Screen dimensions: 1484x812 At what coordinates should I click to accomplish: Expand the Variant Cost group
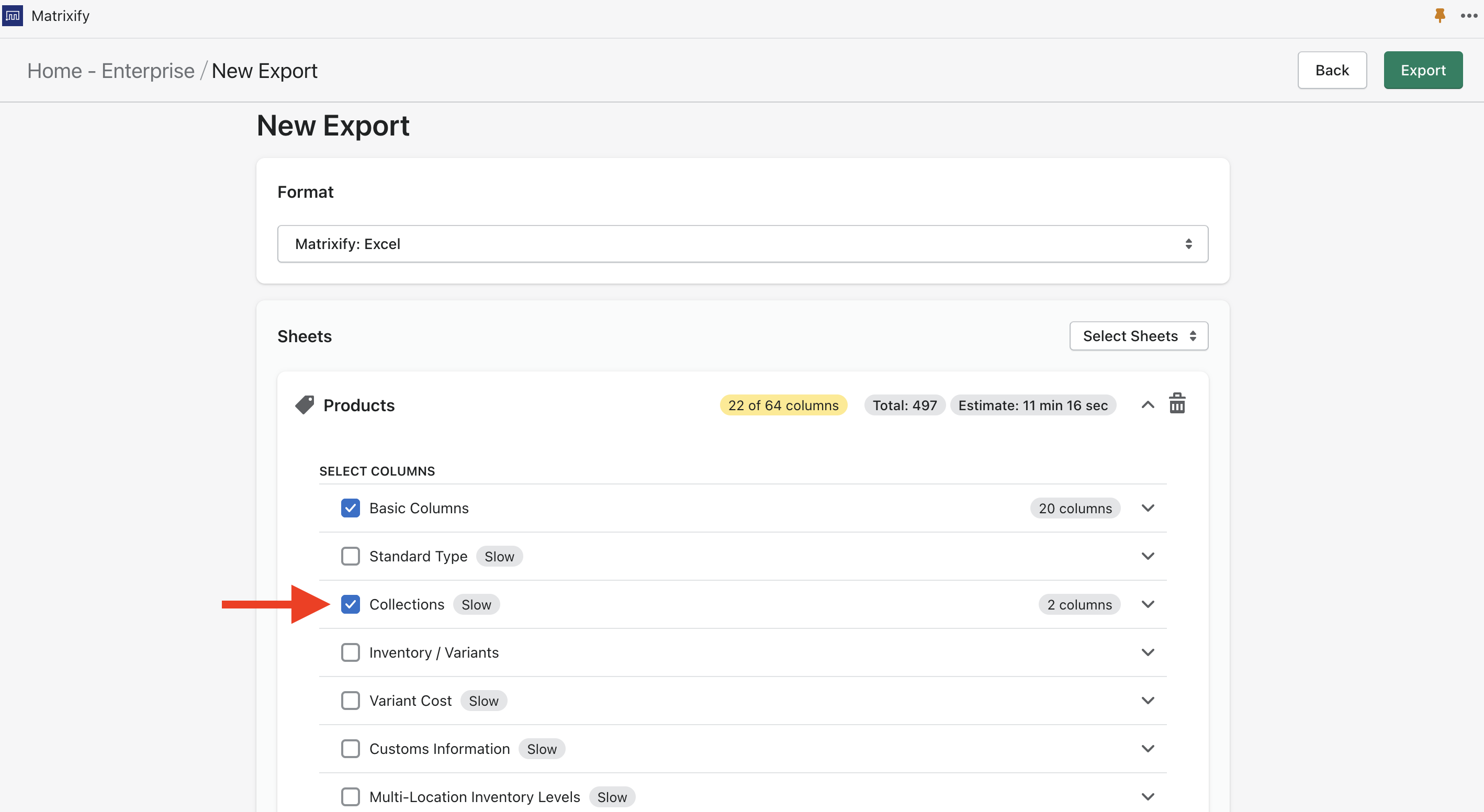point(1148,701)
